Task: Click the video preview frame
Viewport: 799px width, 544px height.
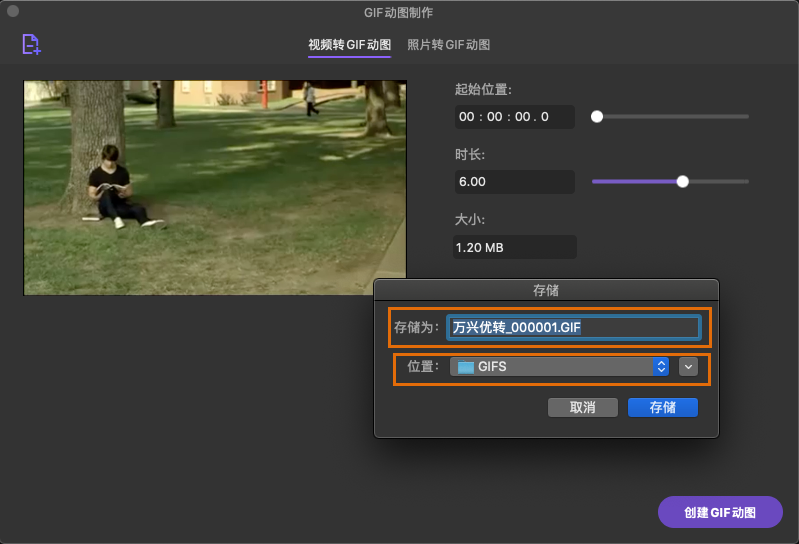Action: [x=215, y=187]
